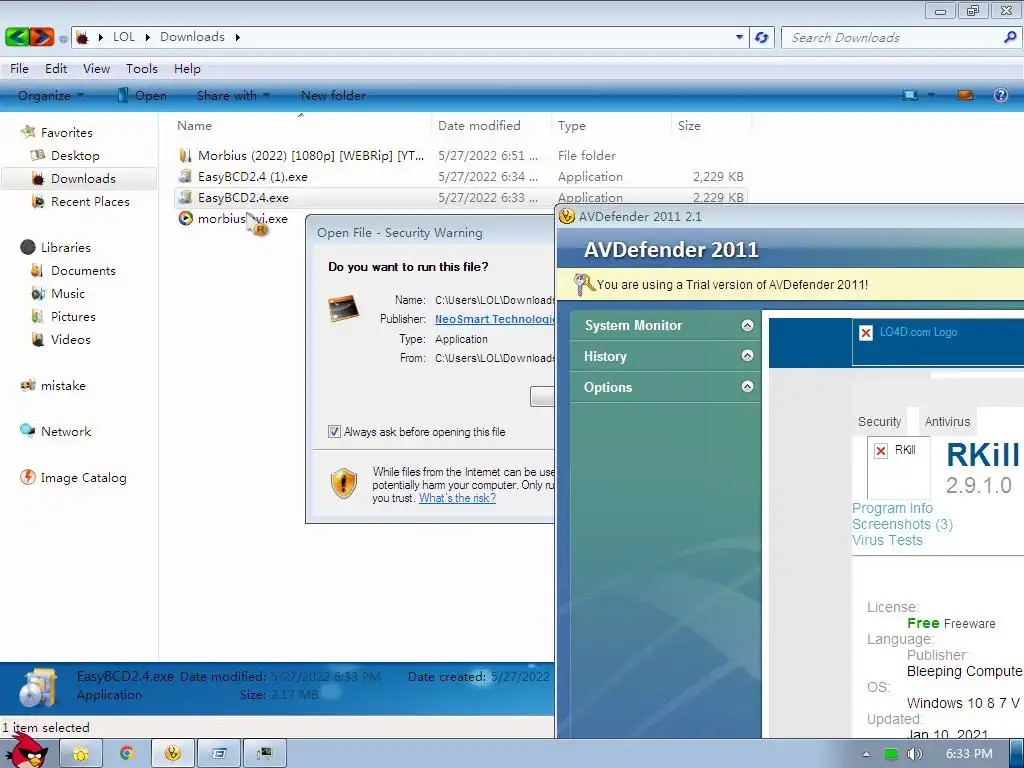Open the Documents library
Screen dimensions: 1024x768
(x=83, y=270)
